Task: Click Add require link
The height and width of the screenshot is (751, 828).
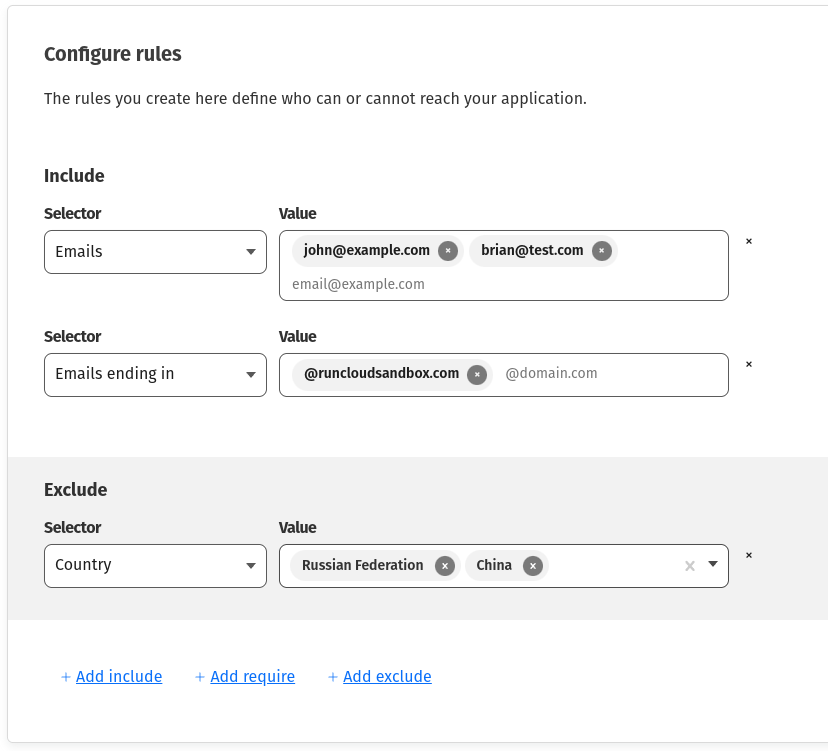Action: 252,677
